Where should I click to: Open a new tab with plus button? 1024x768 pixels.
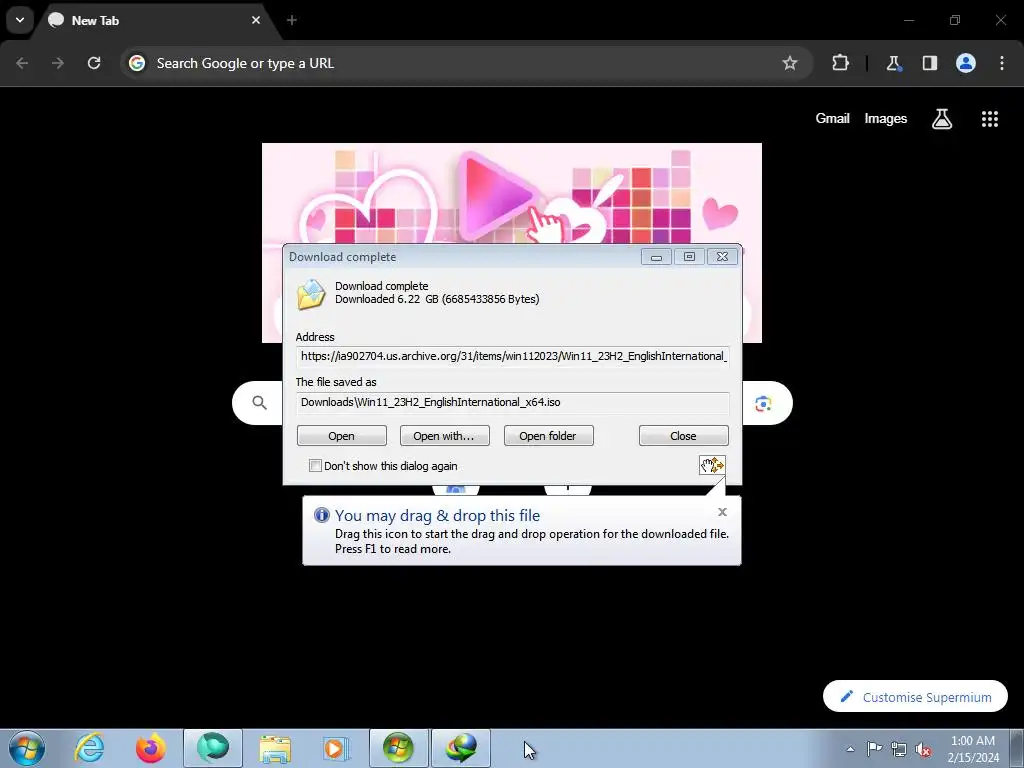click(x=292, y=20)
